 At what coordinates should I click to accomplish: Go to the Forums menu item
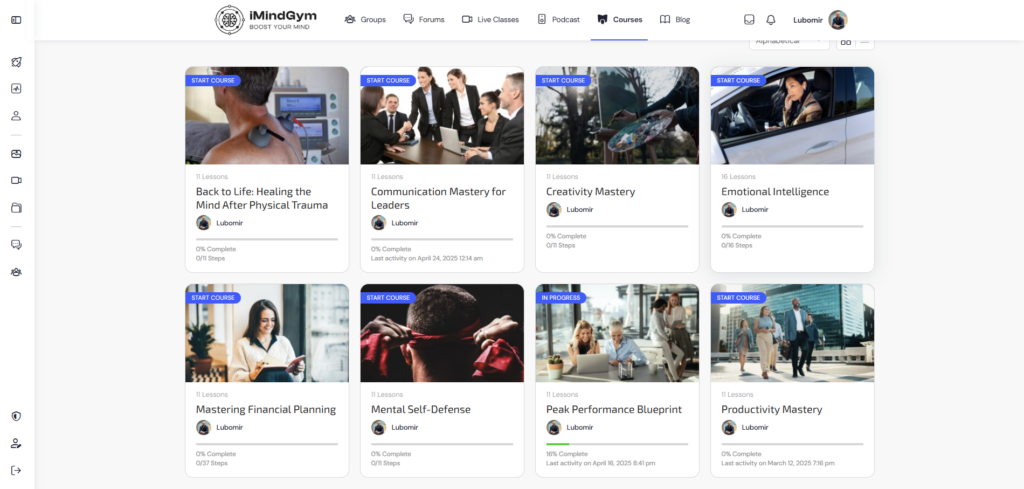pyautogui.click(x=424, y=20)
